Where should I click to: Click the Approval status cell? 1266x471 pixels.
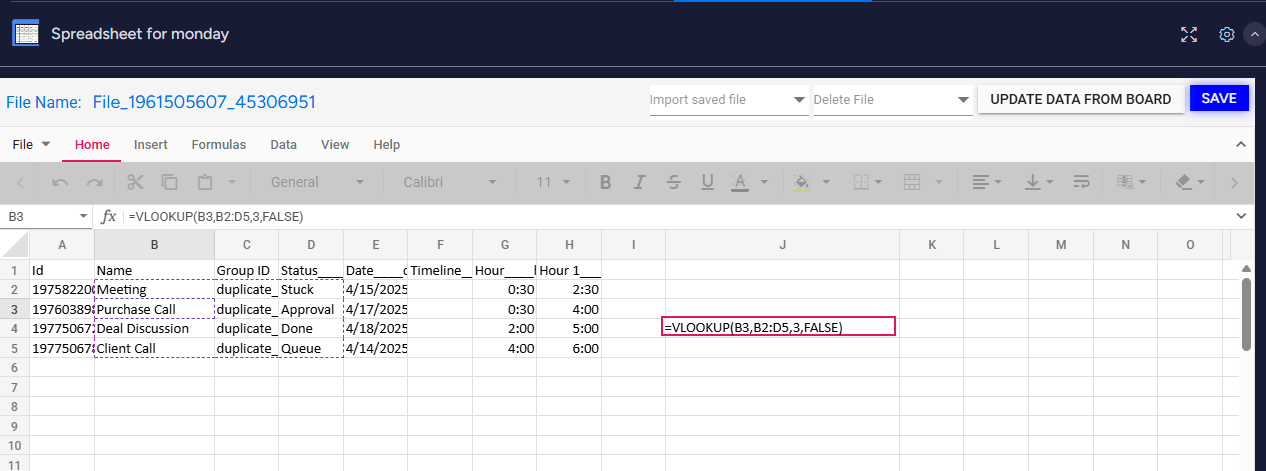(x=311, y=309)
